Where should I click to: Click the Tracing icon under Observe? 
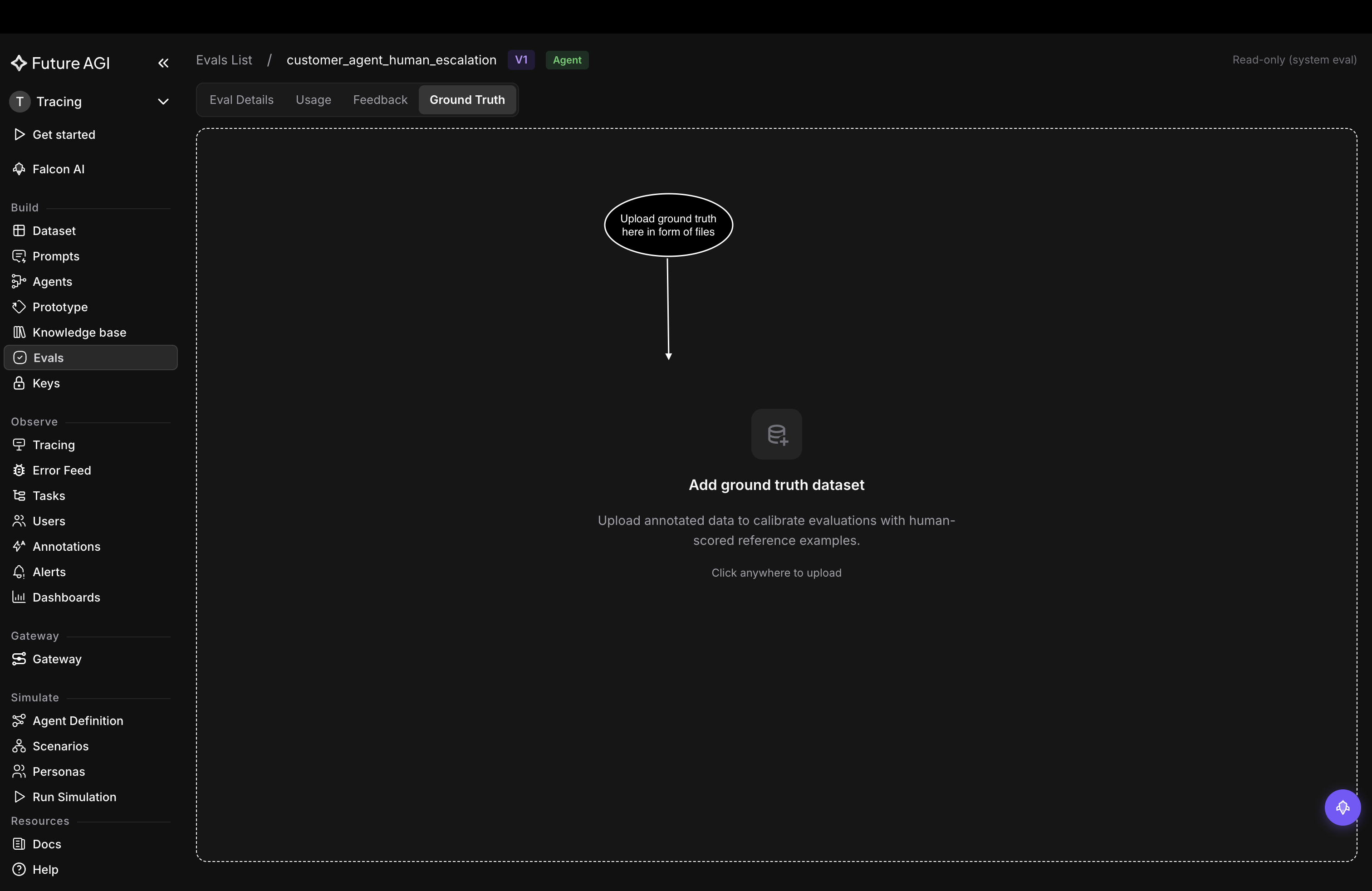[x=19, y=445]
